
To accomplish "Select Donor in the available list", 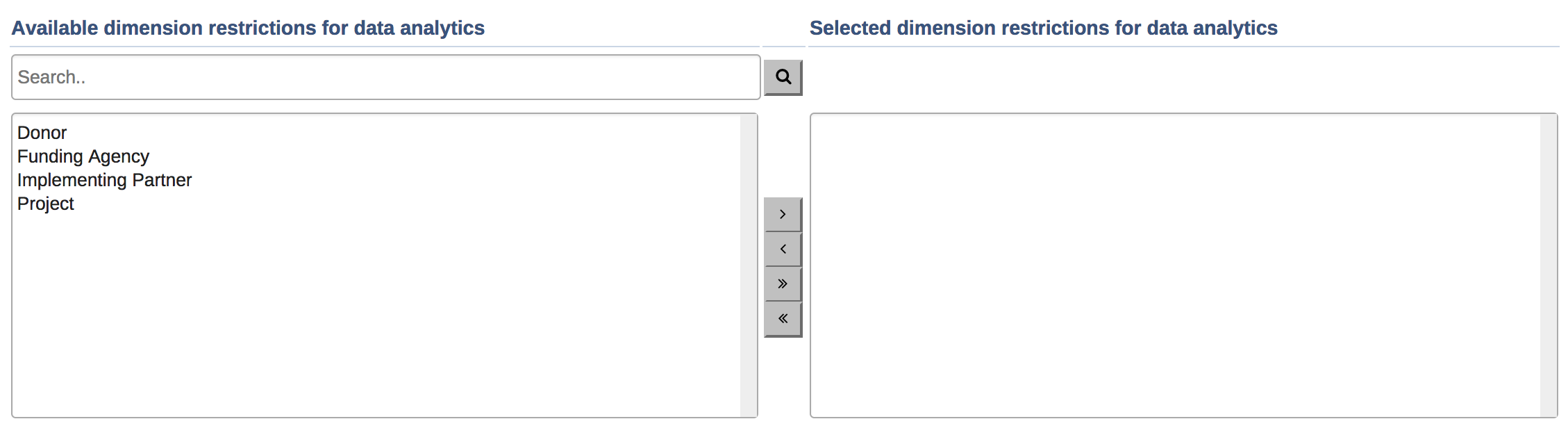I will 42,133.
